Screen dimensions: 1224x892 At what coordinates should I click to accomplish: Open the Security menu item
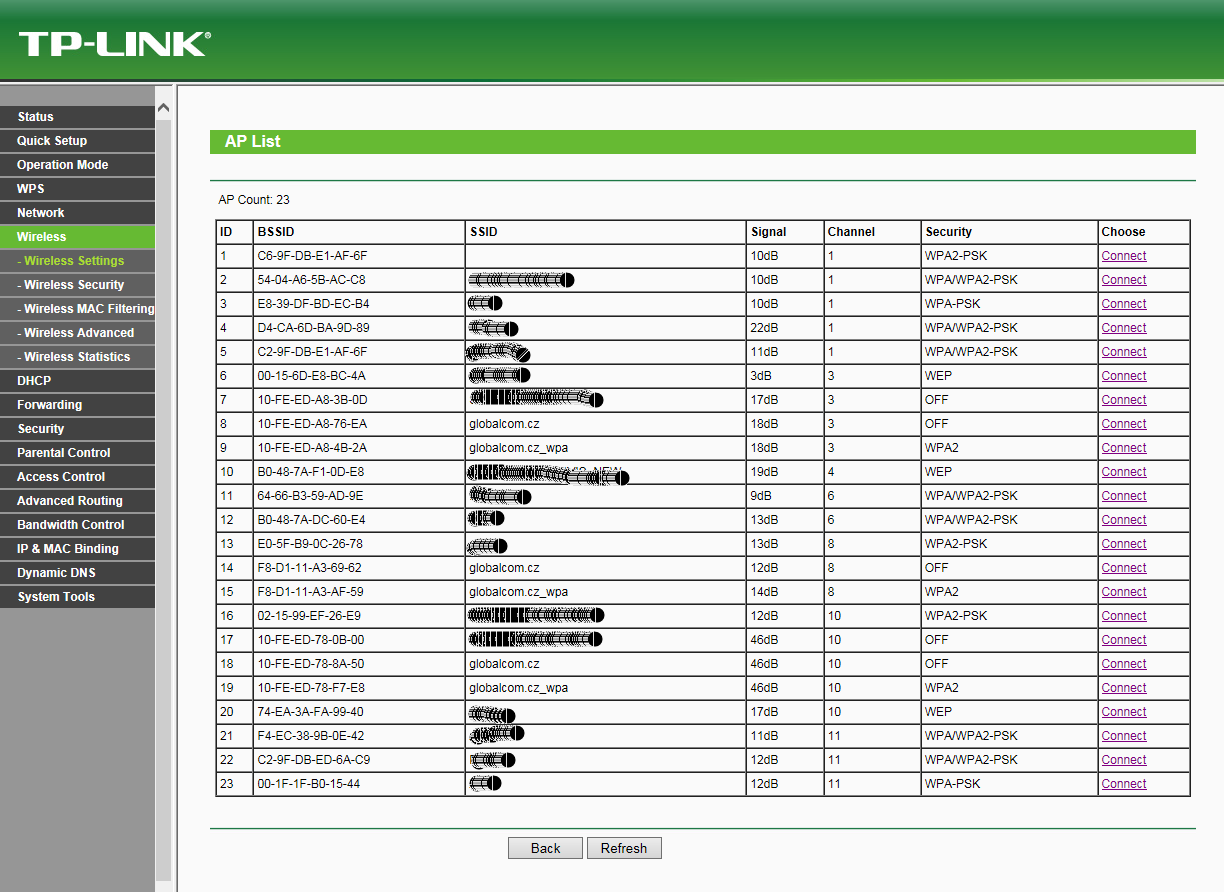(77, 429)
